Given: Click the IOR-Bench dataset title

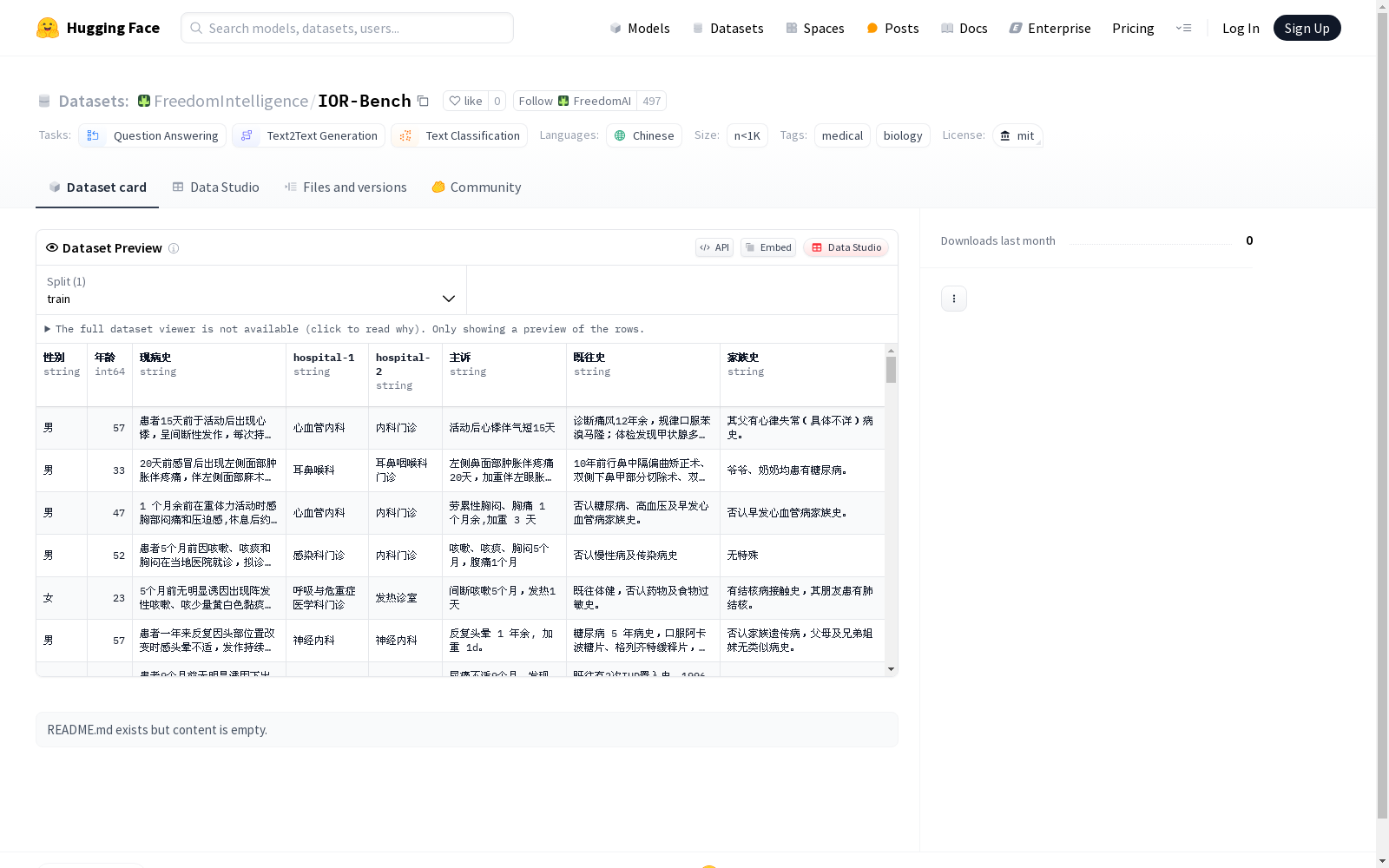Looking at the screenshot, I should point(365,101).
